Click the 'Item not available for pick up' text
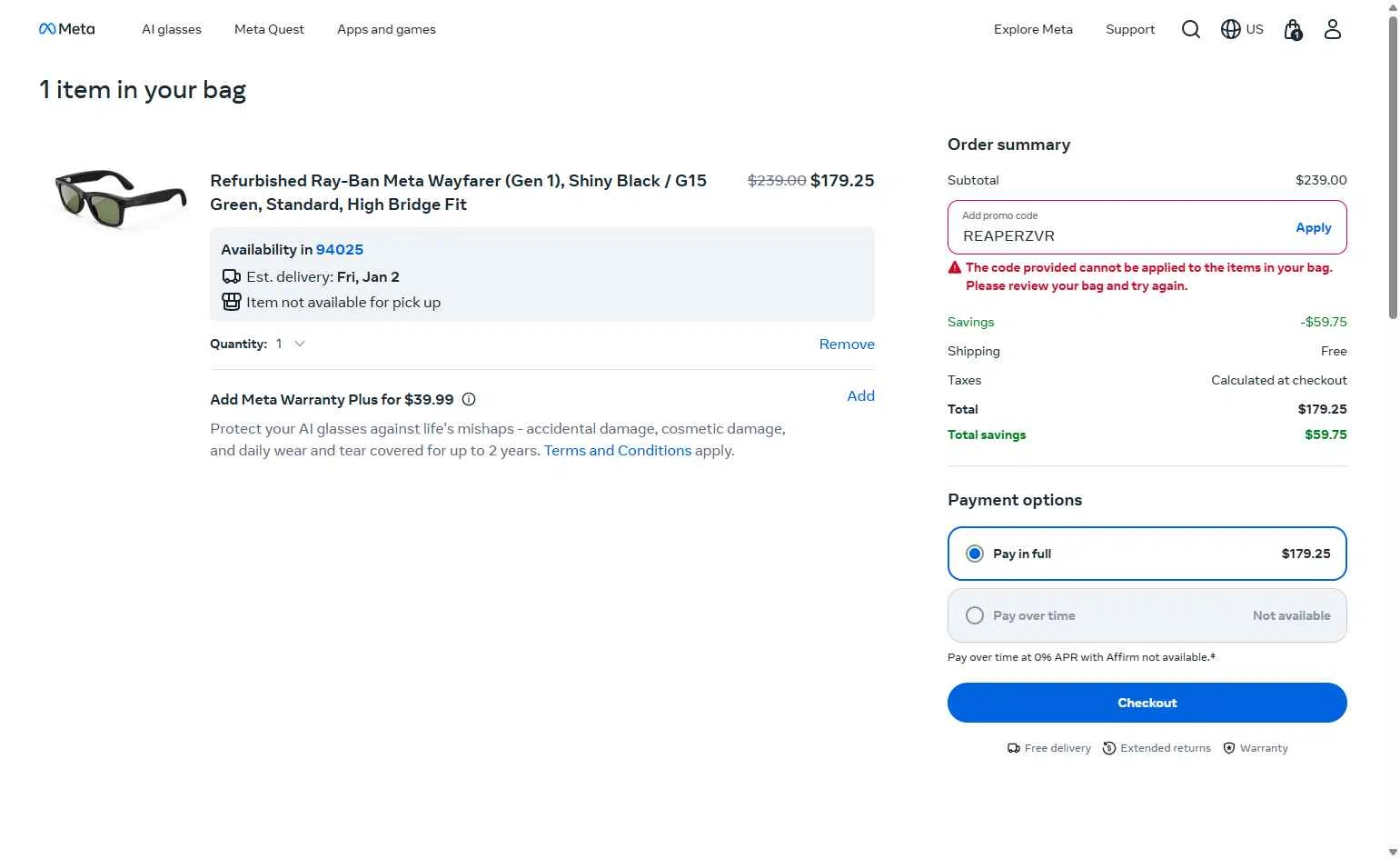 click(343, 302)
